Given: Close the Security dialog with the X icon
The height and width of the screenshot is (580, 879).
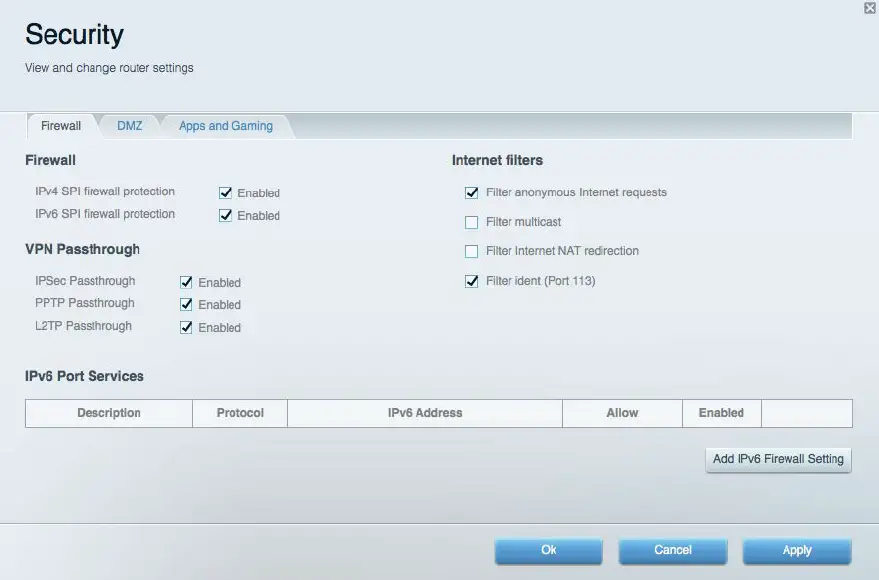Looking at the screenshot, I should [x=870, y=8].
